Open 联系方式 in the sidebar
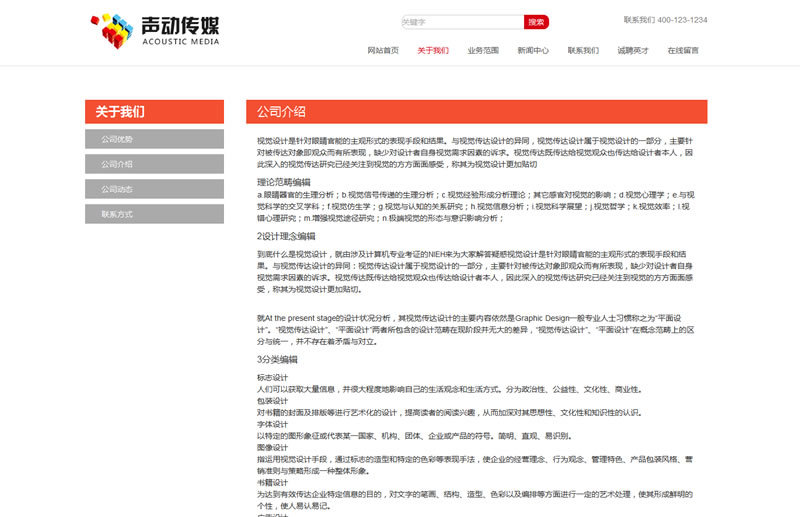800x517 pixels. pos(155,214)
